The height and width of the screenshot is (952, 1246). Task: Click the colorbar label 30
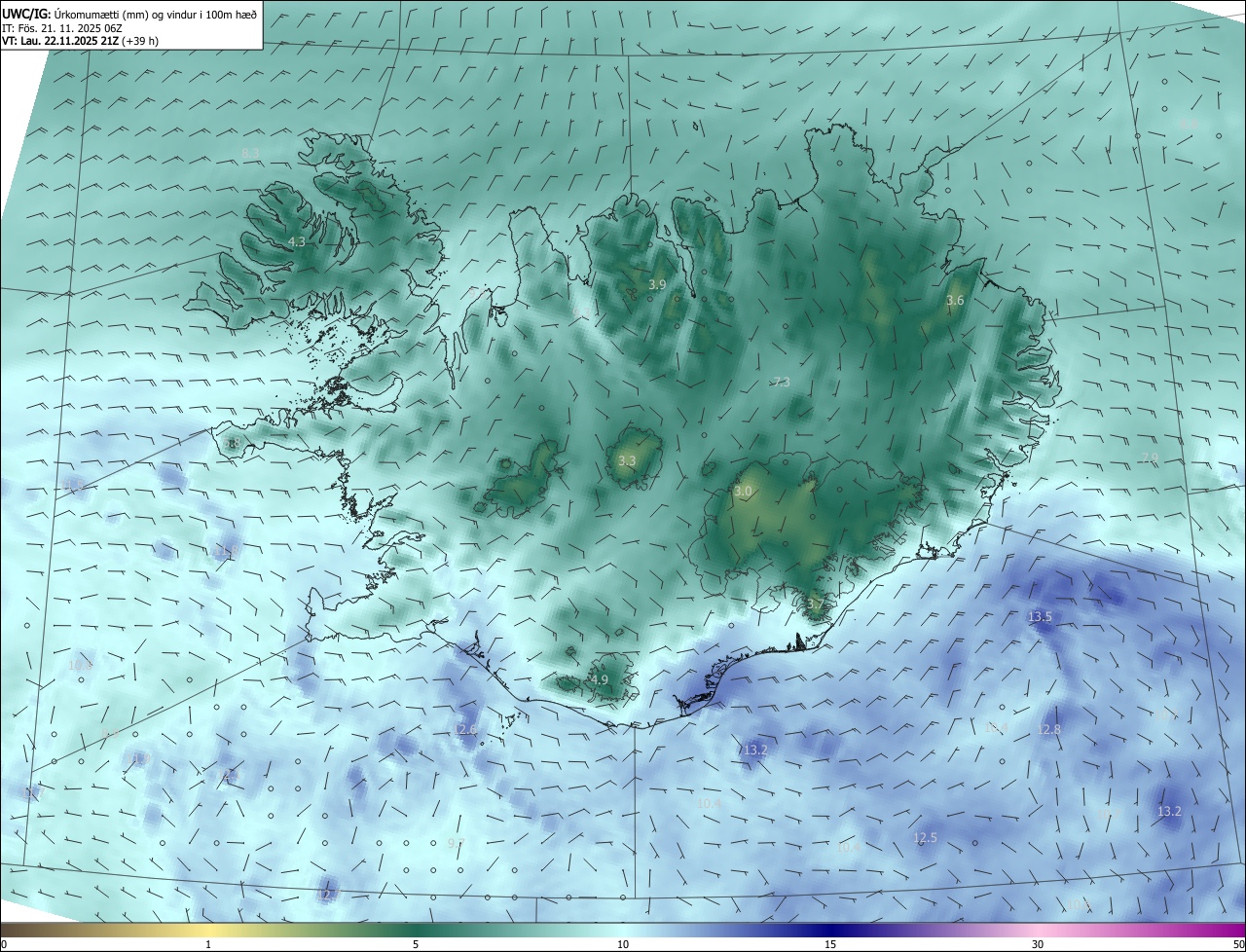1038,945
